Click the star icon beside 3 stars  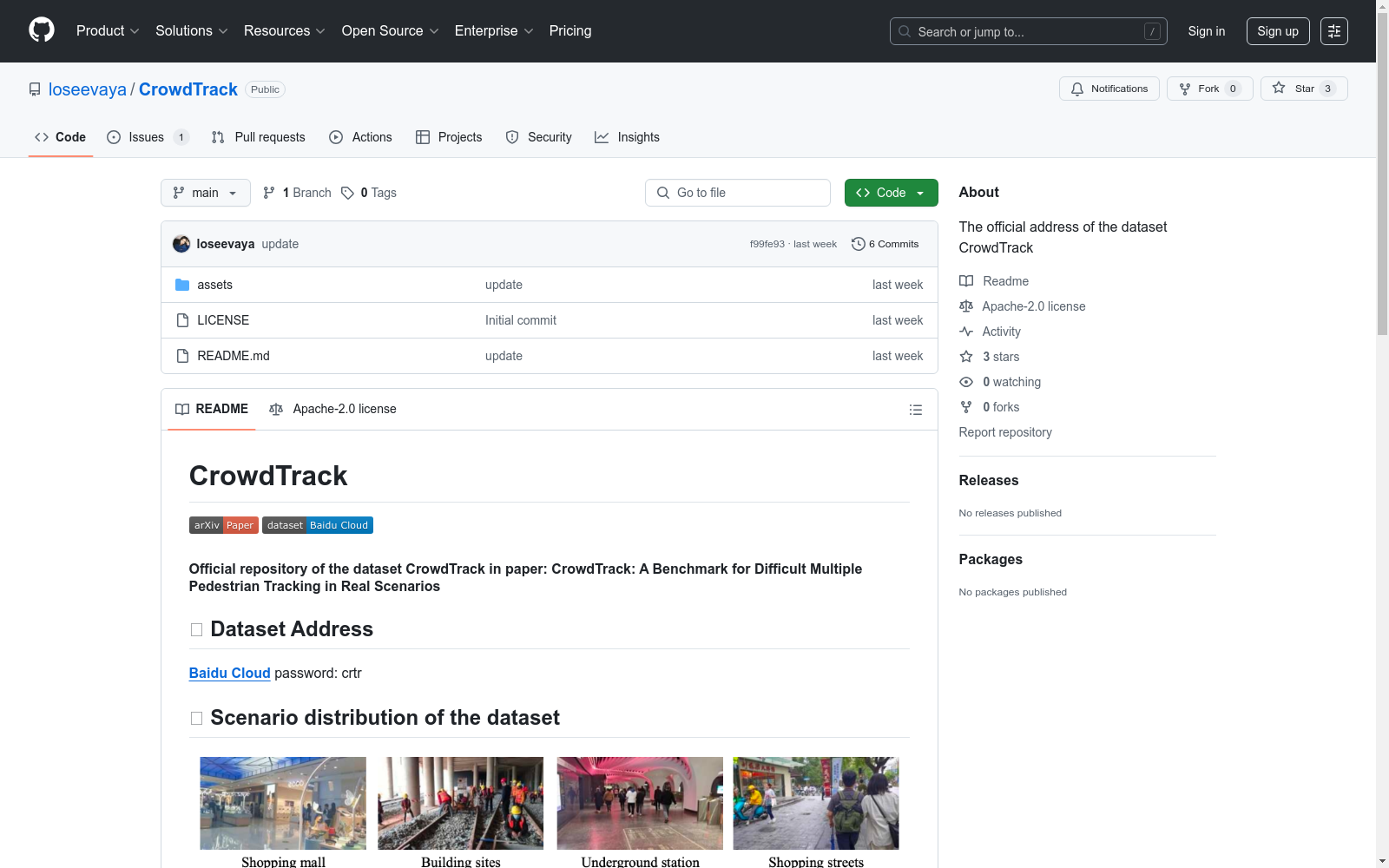(x=966, y=357)
